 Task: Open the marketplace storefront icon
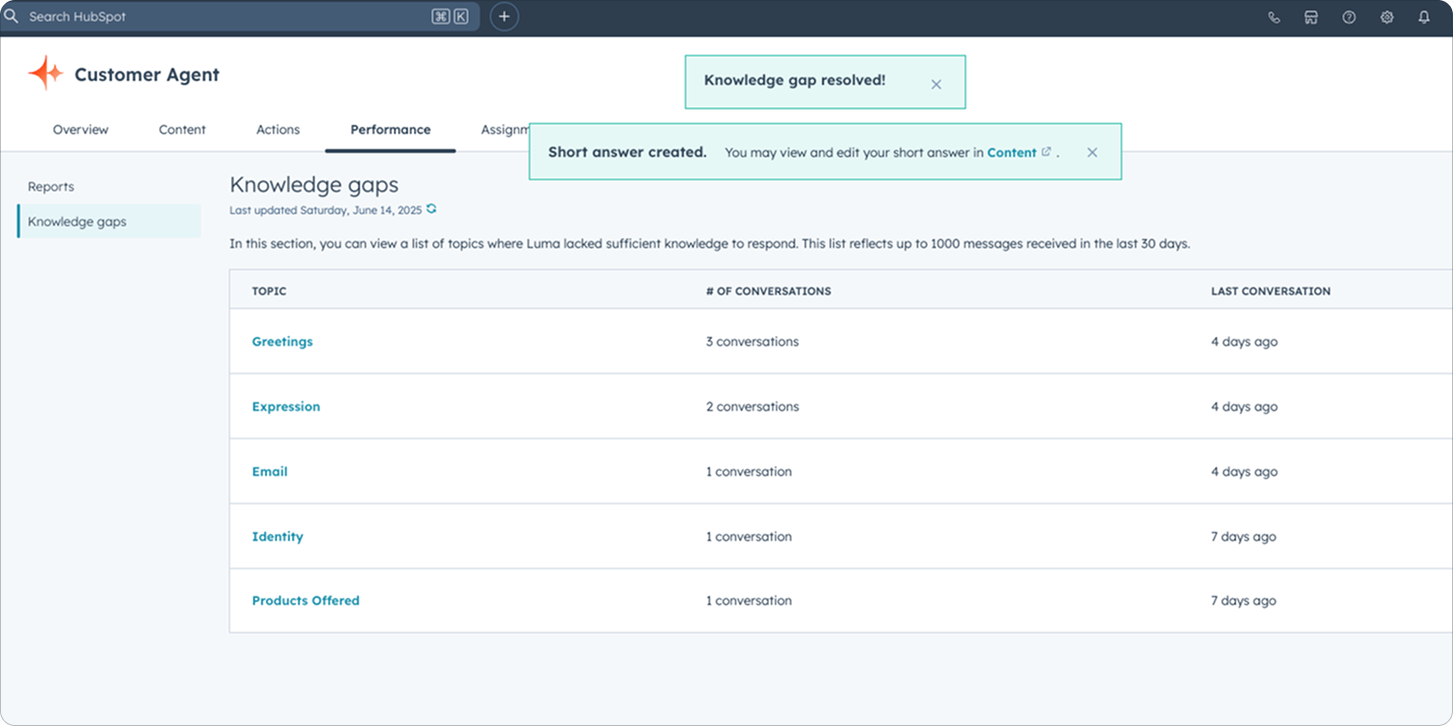click(1311, 17)
